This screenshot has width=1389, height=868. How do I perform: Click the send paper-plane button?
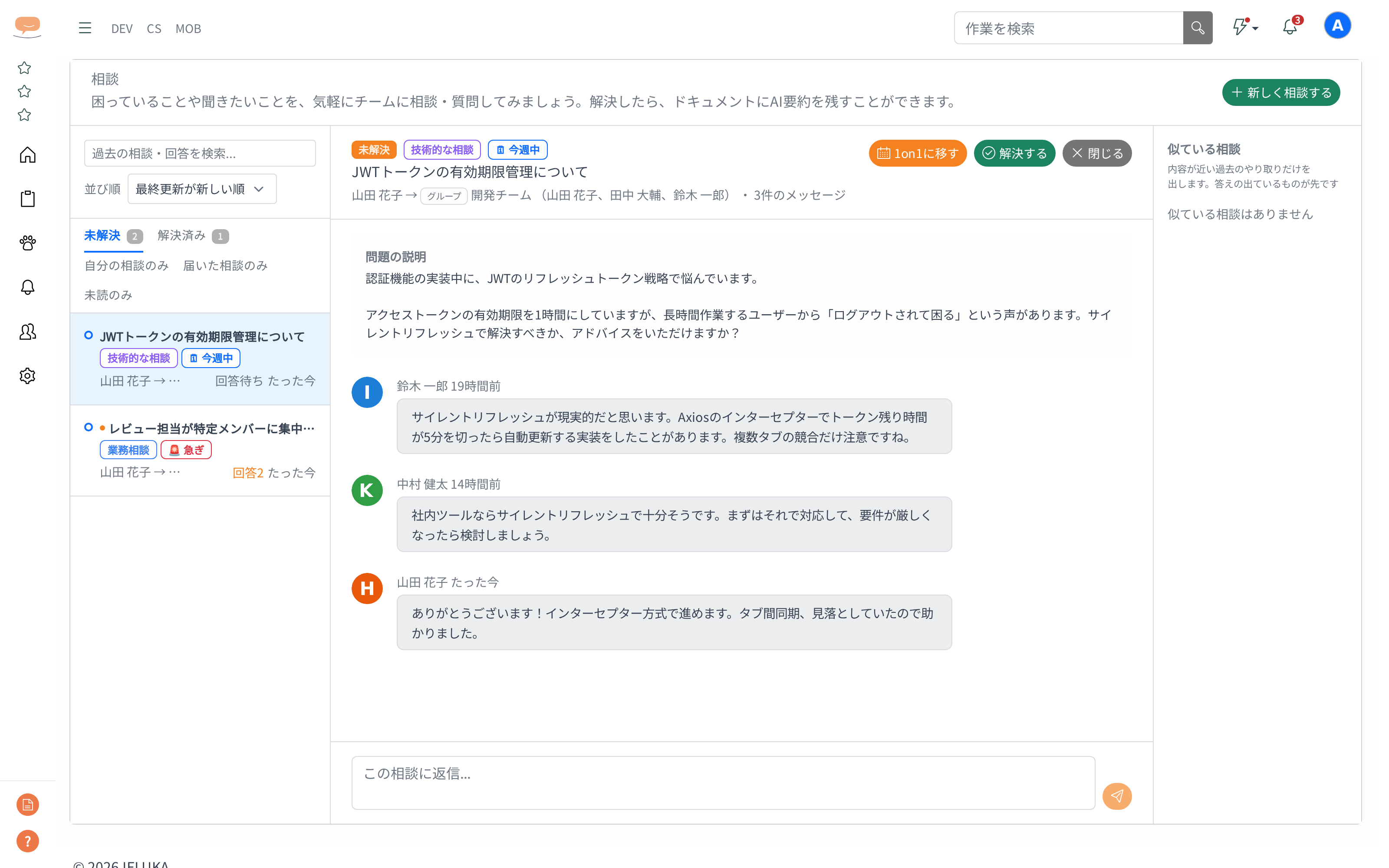click(x=1116, y=796)
